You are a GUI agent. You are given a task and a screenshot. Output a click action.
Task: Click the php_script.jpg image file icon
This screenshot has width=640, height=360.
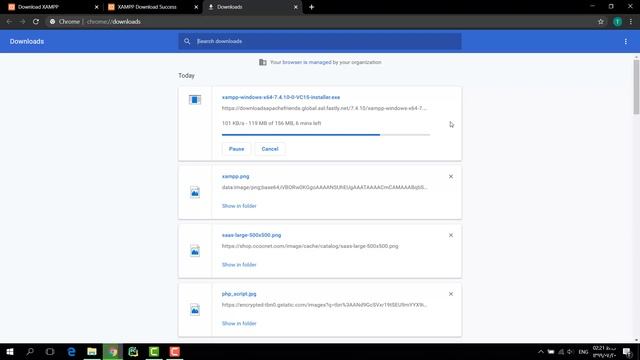click(x=195, y=309)
